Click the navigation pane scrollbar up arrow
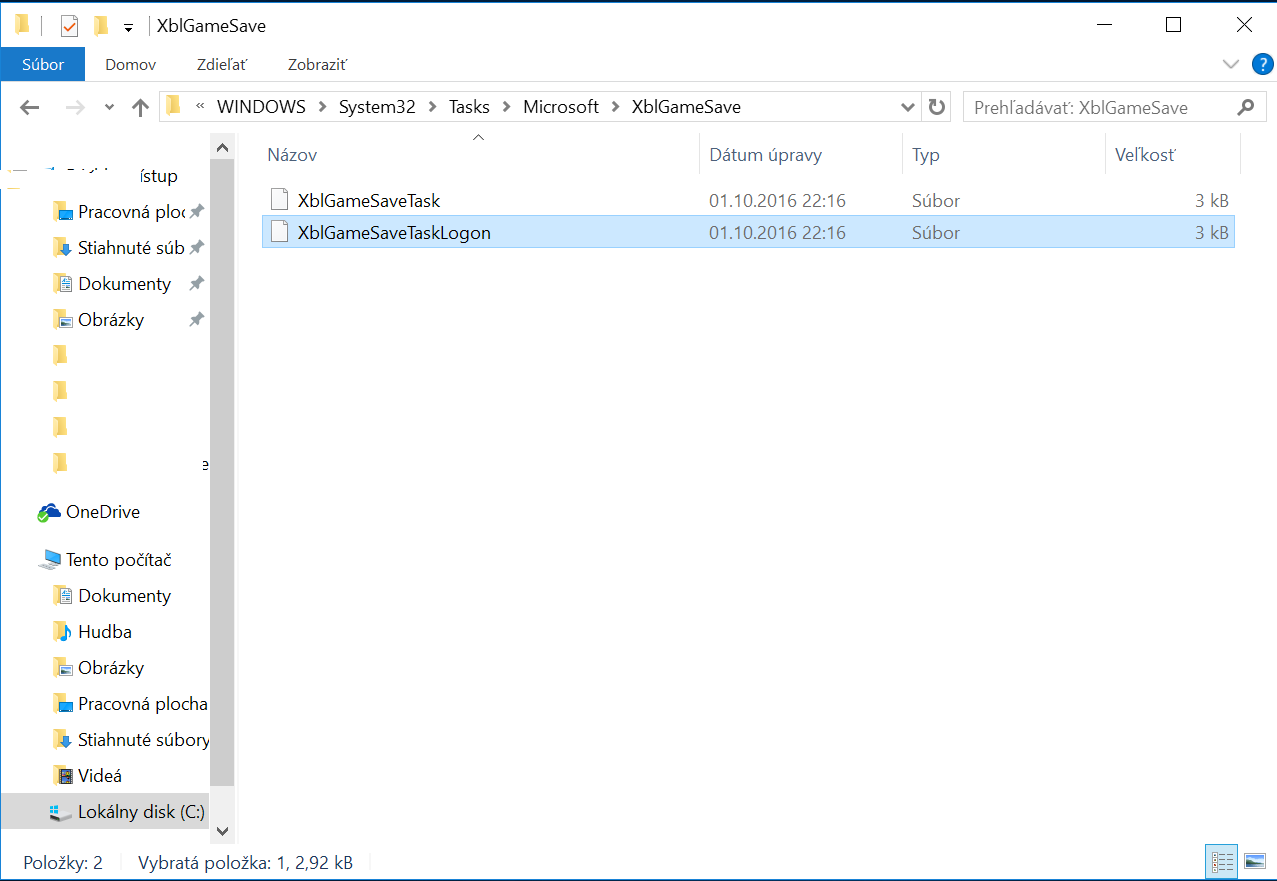This screenshot has width=1277, height=881. (x=222, y=148)
